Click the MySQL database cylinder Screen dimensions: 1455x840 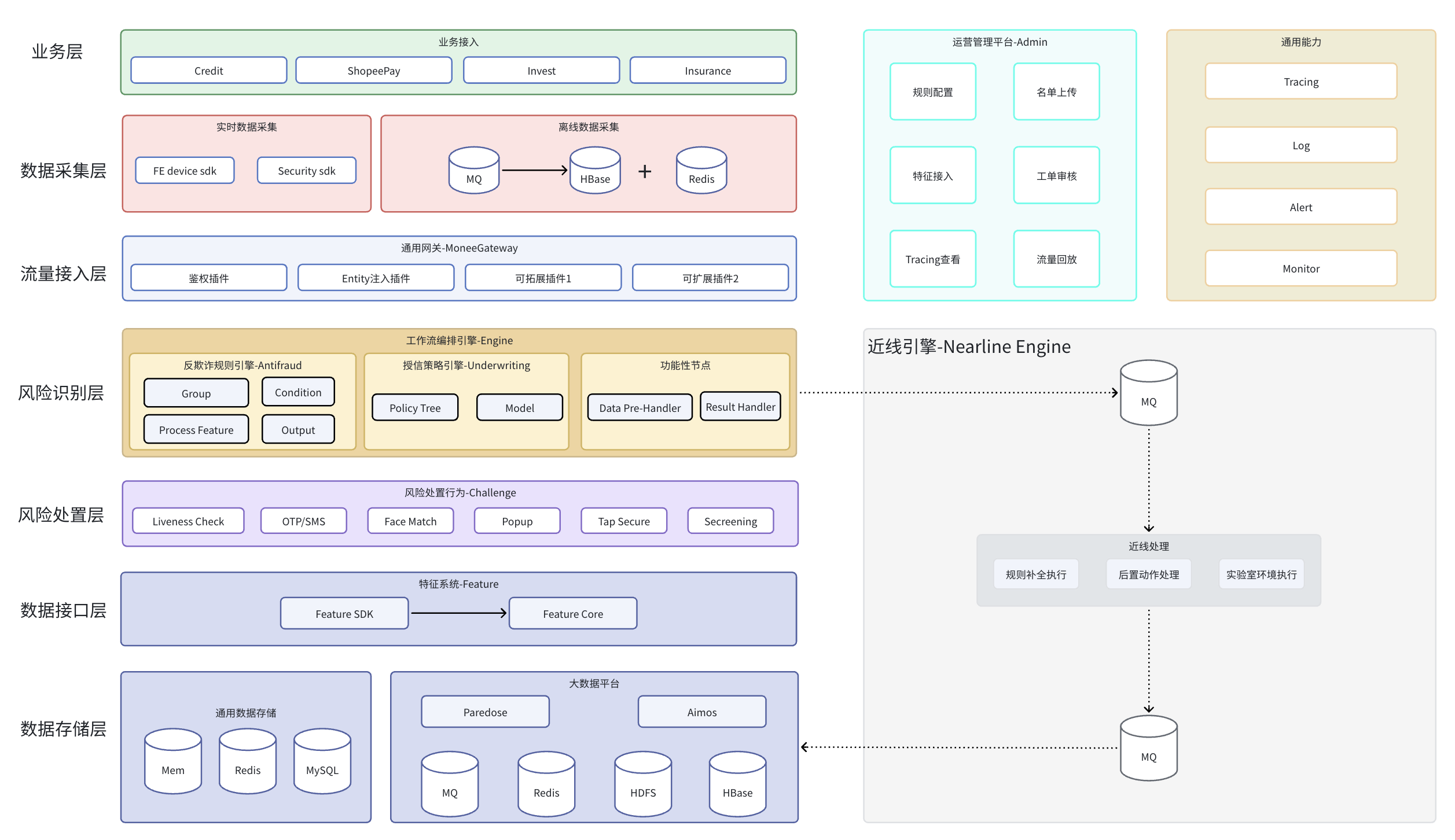pos(322,761)
